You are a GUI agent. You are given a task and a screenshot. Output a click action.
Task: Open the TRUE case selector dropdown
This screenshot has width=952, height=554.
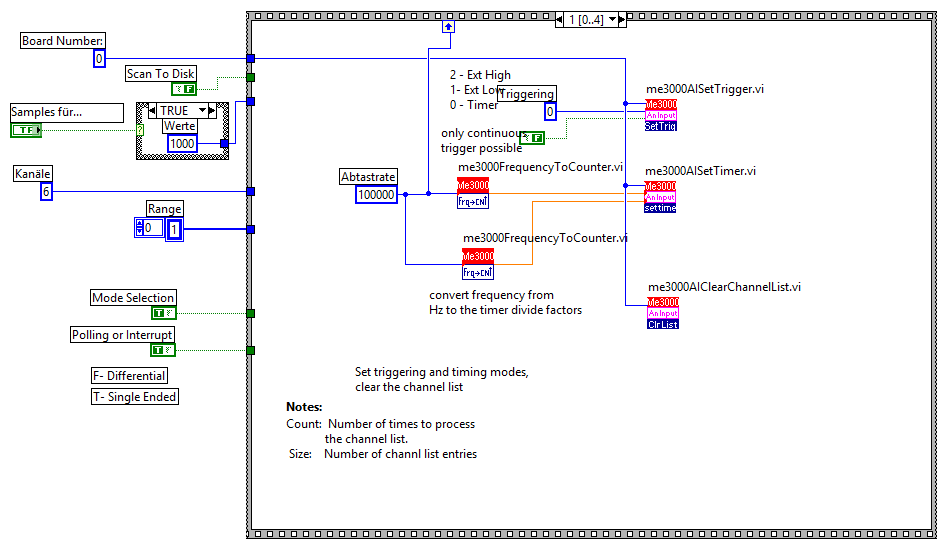click(x=203, y=111)
